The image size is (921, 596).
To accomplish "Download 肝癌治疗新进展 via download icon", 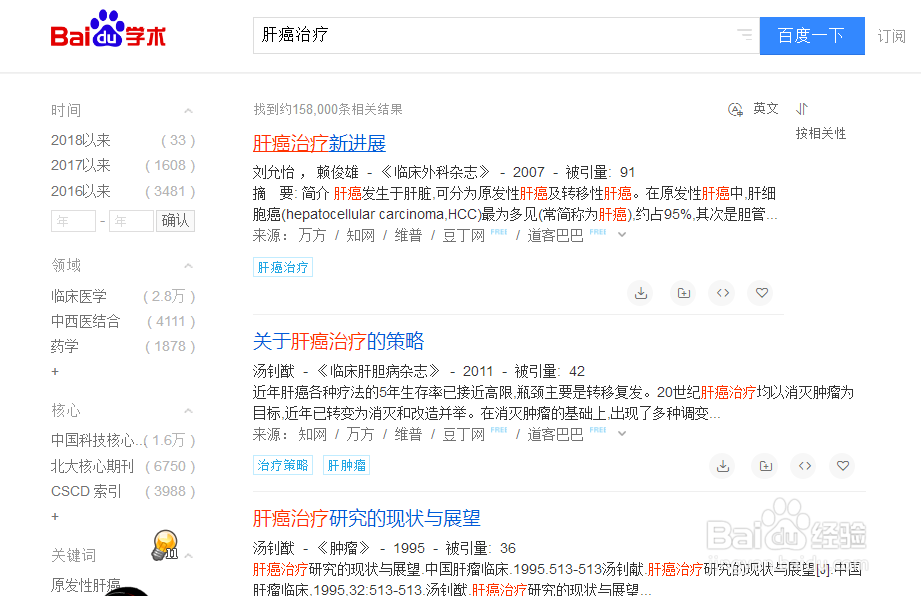I will (x=641, y=293).
